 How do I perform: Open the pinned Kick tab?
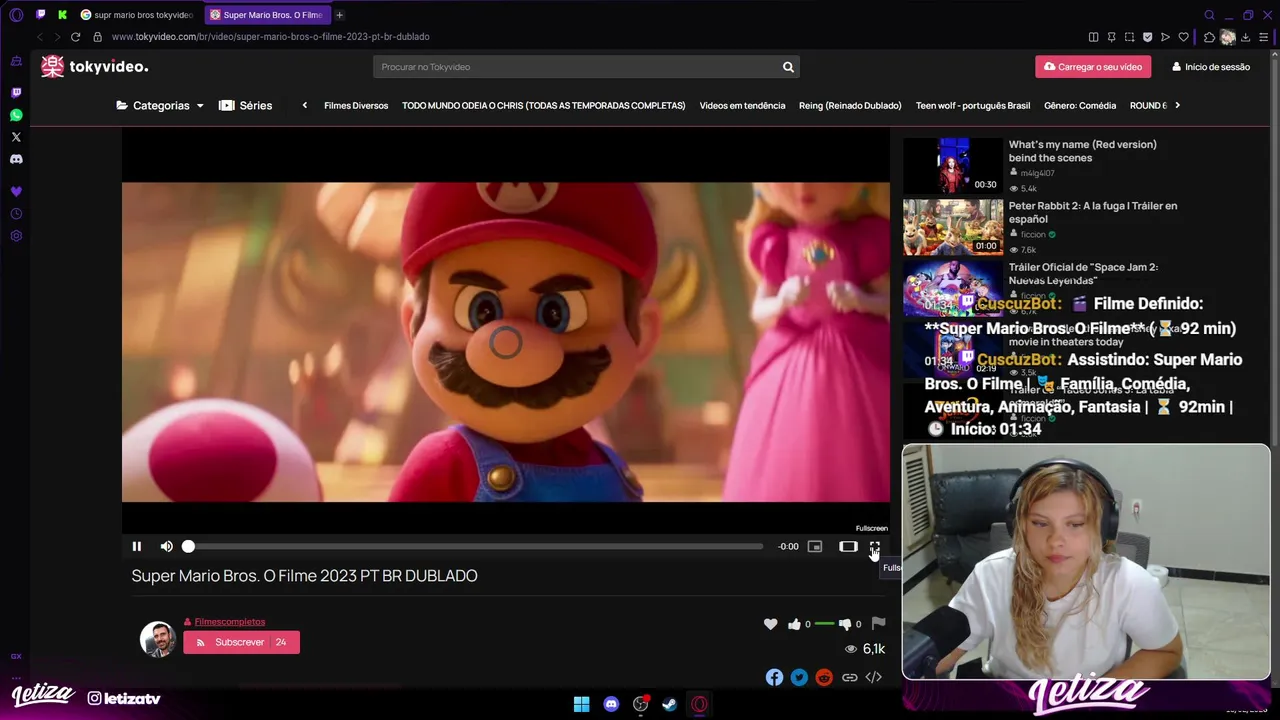pyautogui.click(x=62, y=15)
